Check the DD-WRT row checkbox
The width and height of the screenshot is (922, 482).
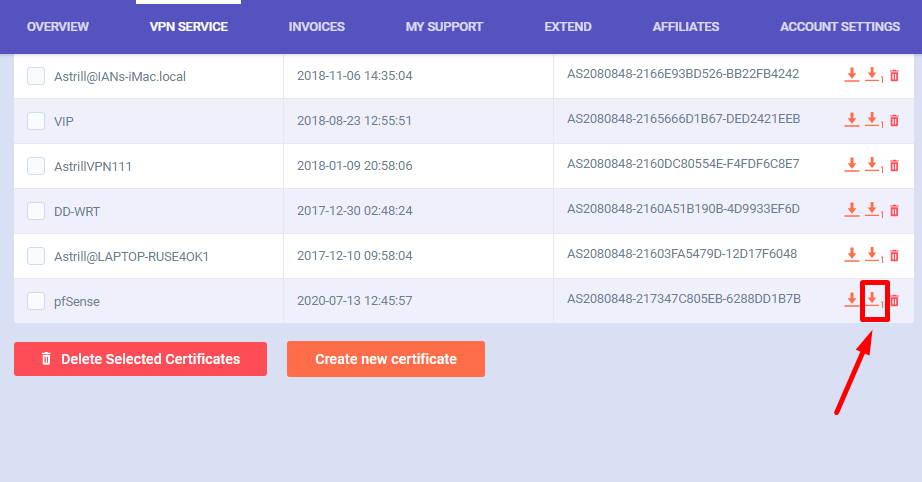click(36, 211)
